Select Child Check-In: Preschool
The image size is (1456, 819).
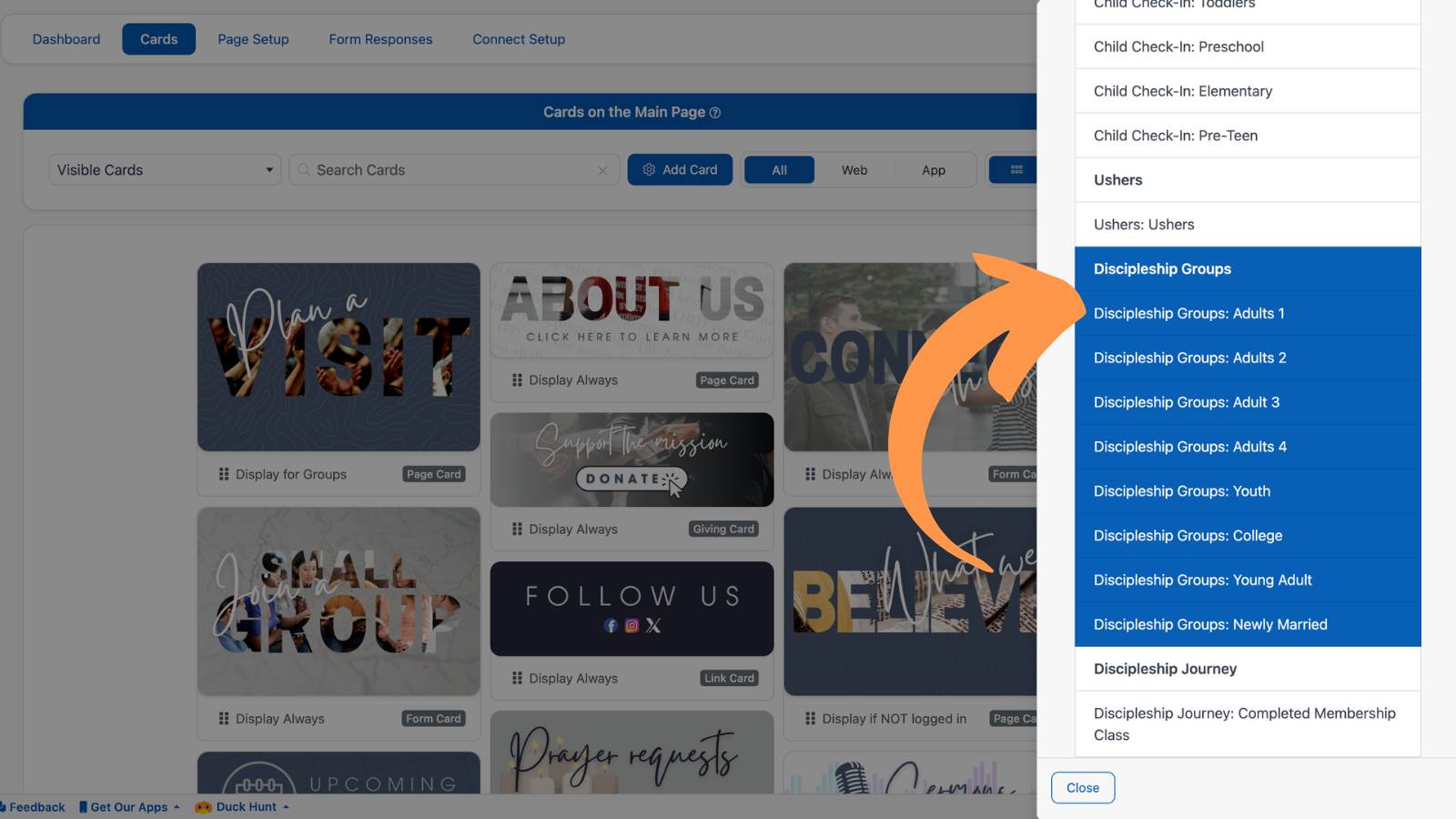click(1248, 46)
